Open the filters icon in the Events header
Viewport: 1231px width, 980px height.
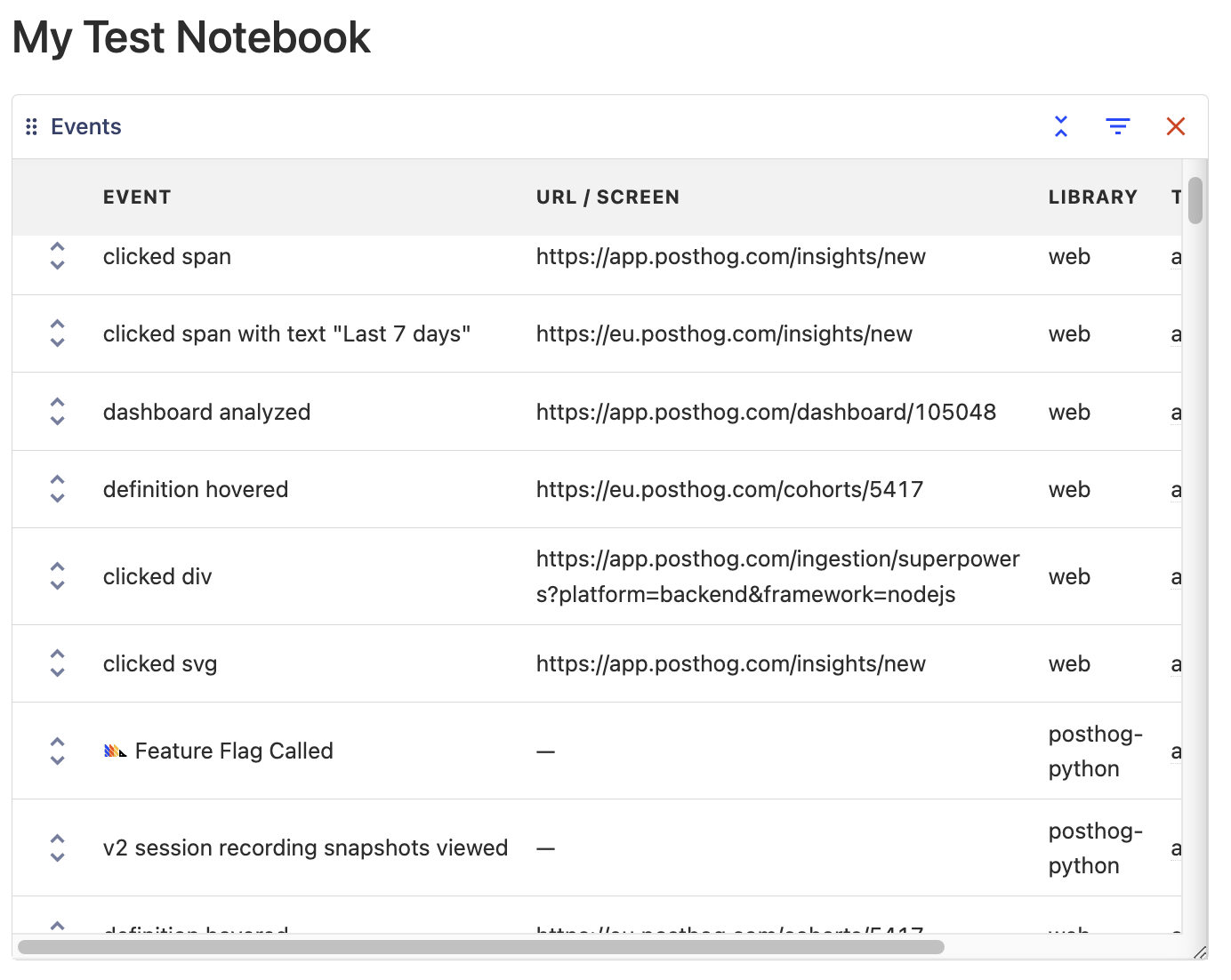[1118, 126]
